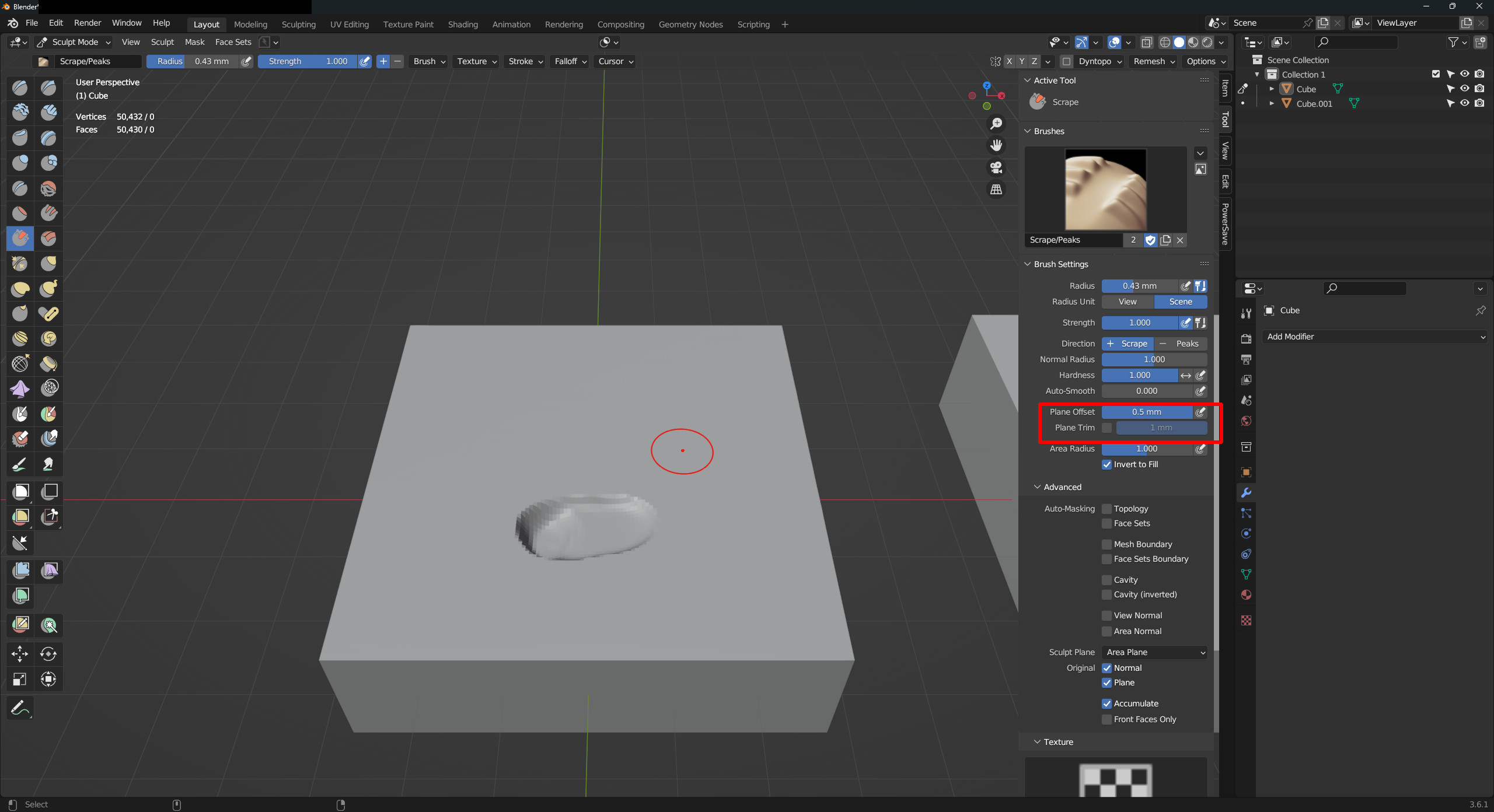Unlink the Scrape/Peaks brush datablock
The width and height of the screenshot is (1494, 812).
1180,240
